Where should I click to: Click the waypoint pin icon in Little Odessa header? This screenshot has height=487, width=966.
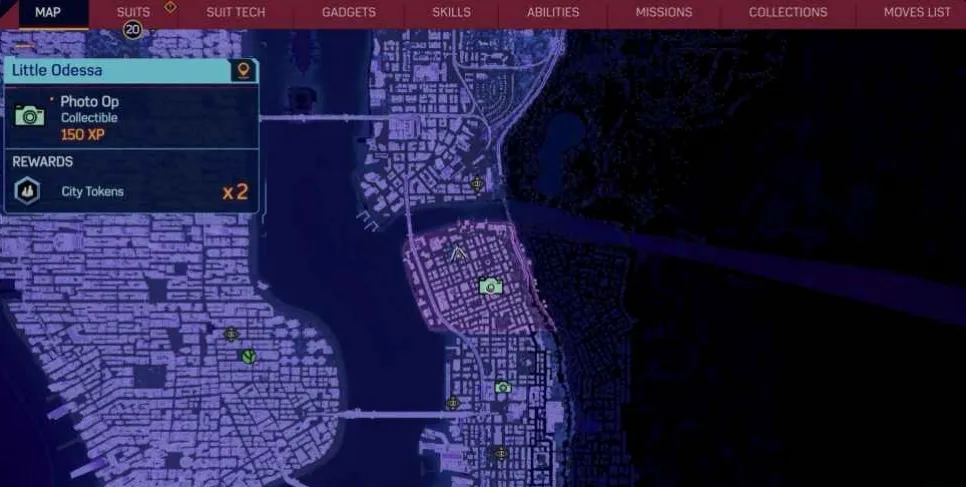[x=243, y=70]
